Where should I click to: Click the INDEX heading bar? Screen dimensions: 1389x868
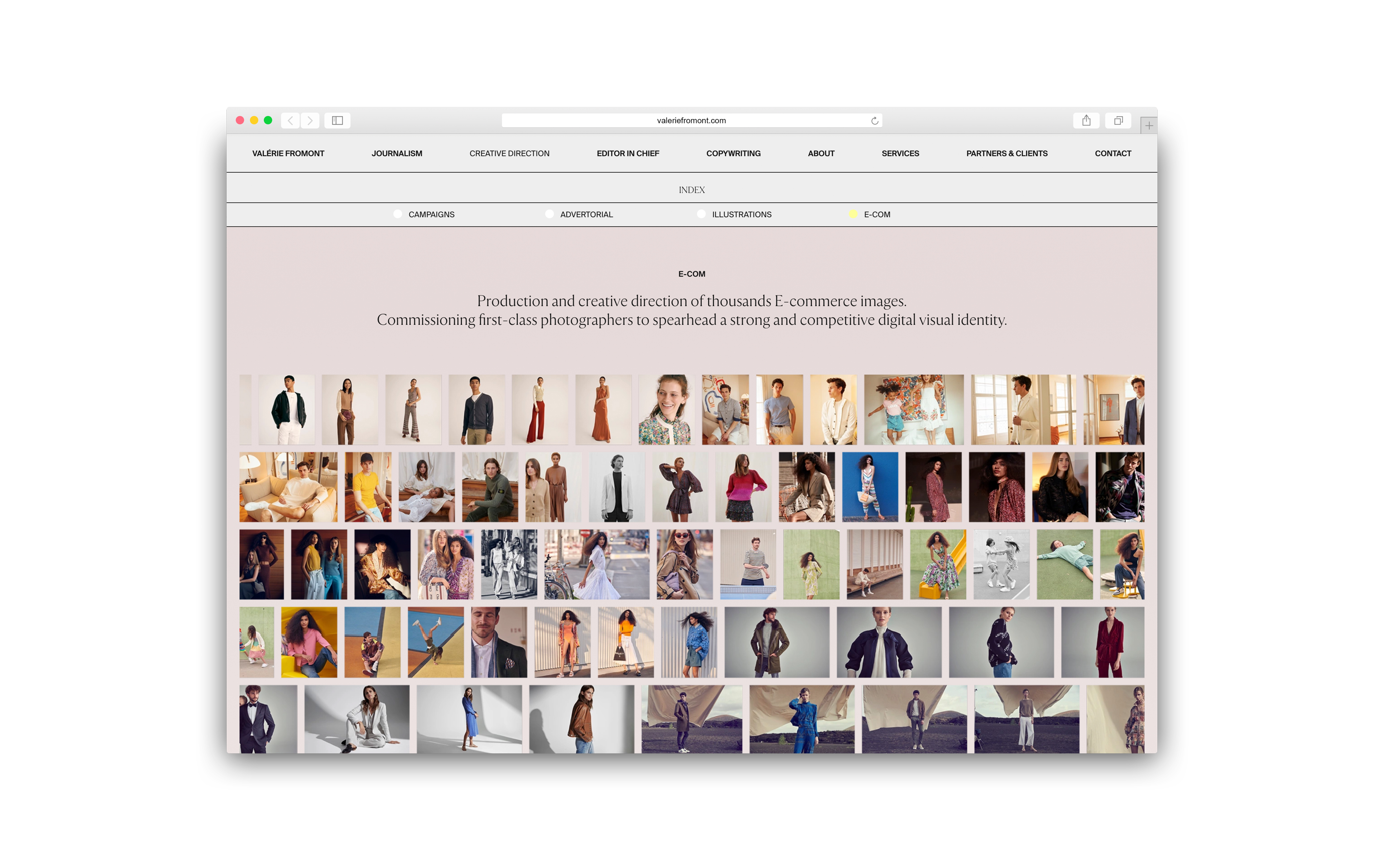click(691, 190)
